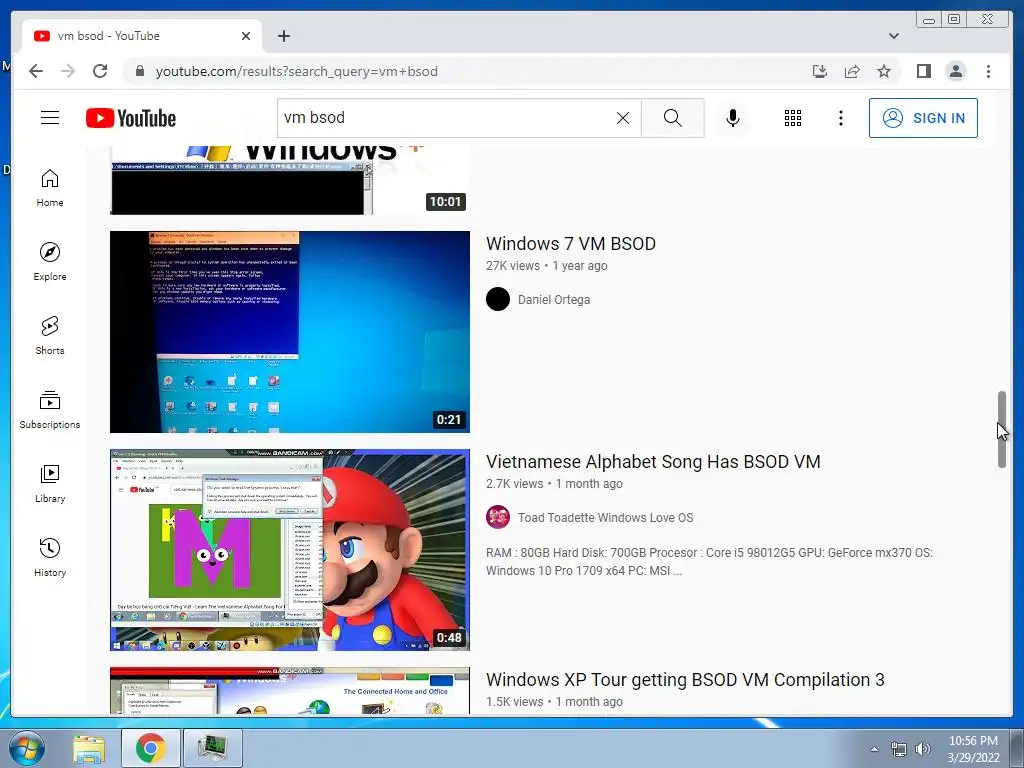Click the address bar URL
1024x768 pixels.
pyautogui.click(x=296, y=71)
